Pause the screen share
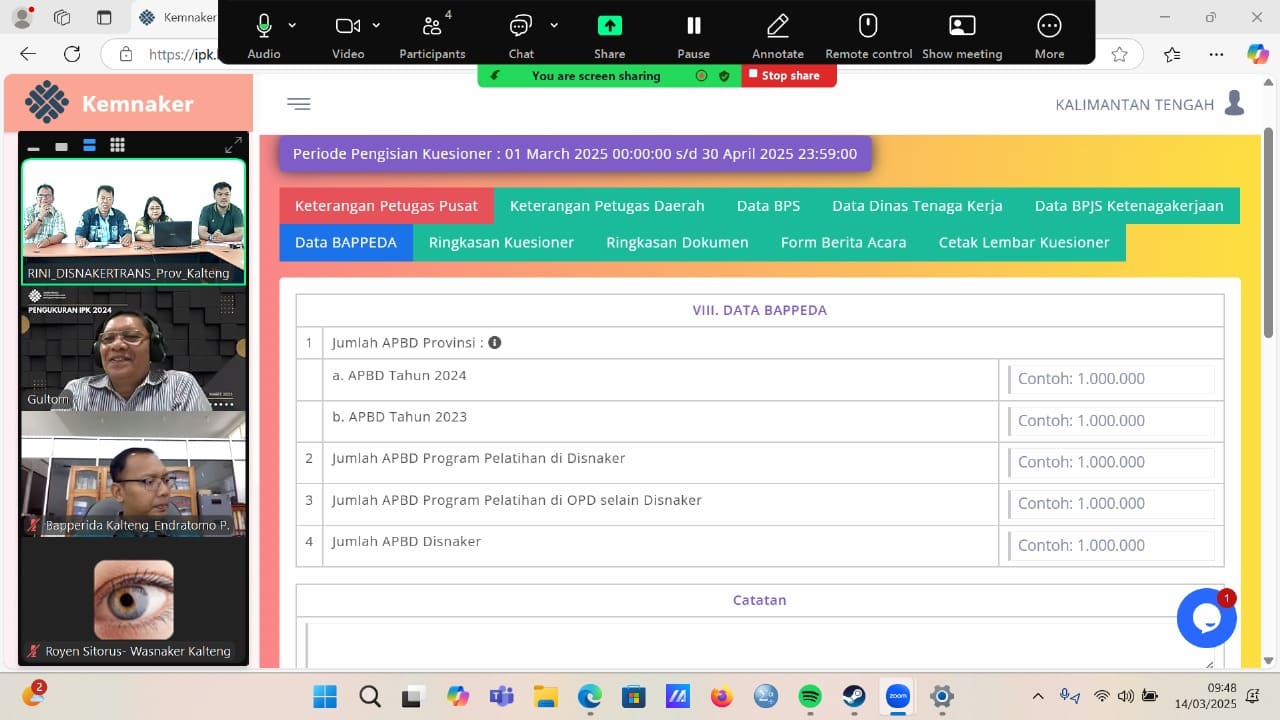1280x720 pixels. coord(693,26)
